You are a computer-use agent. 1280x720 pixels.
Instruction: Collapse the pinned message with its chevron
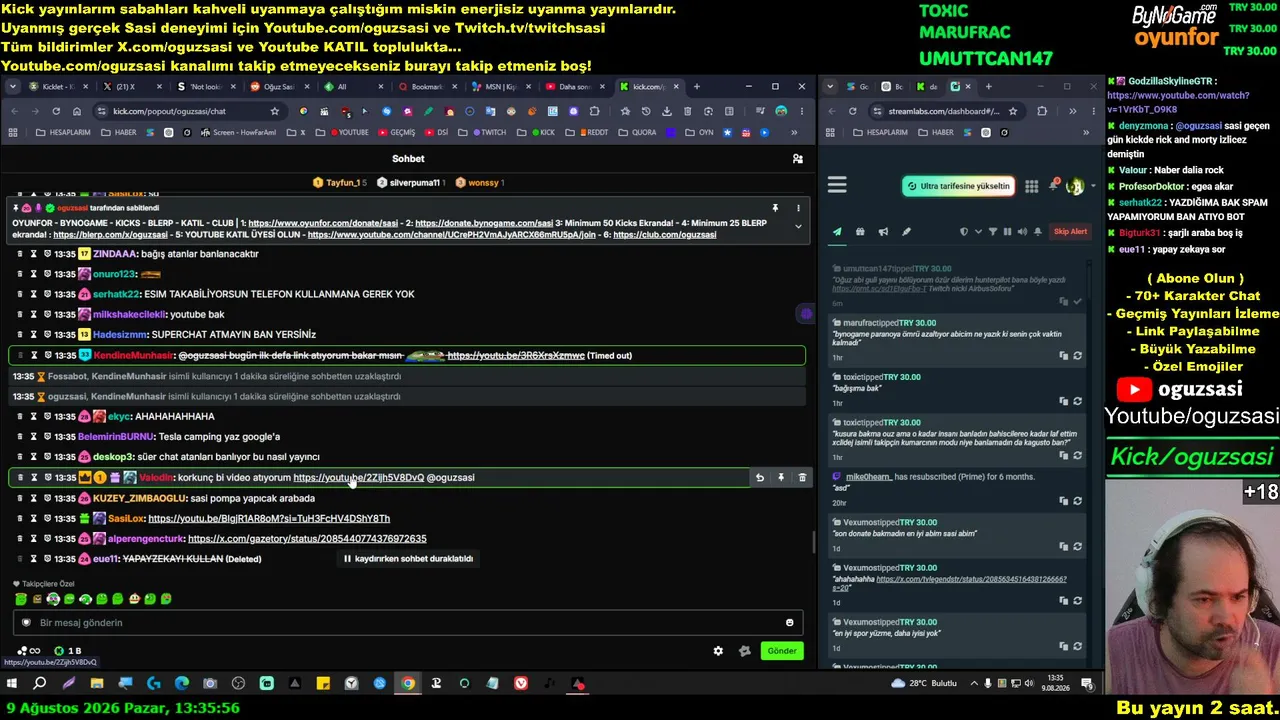point(798,227)
